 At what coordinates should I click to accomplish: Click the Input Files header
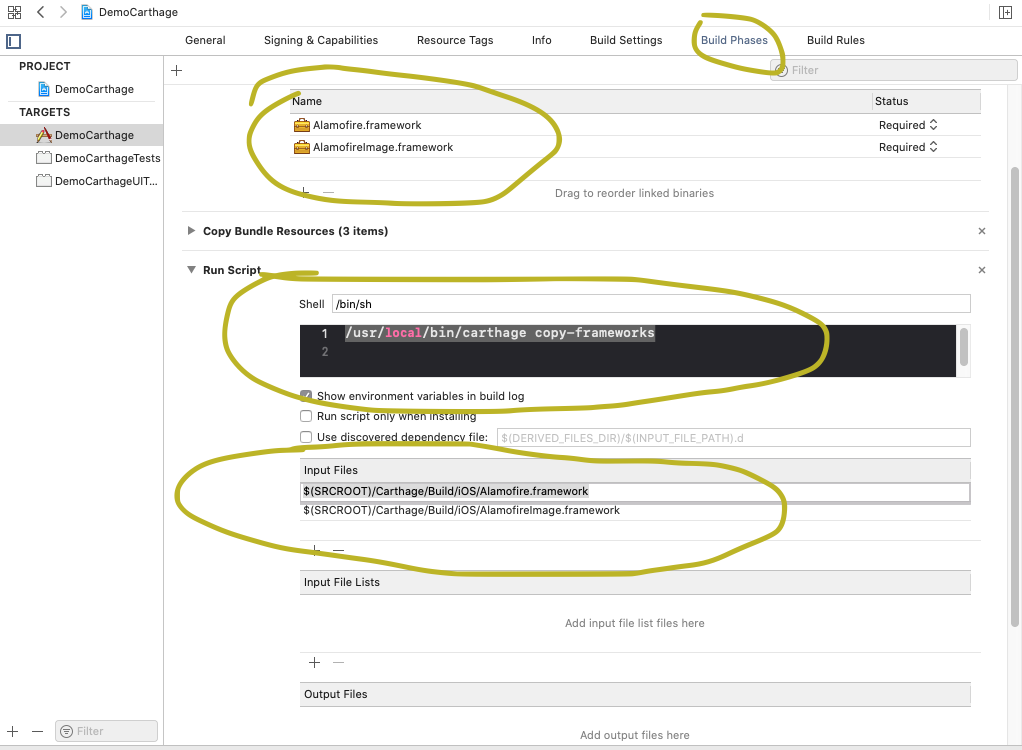tap(635, 470)
